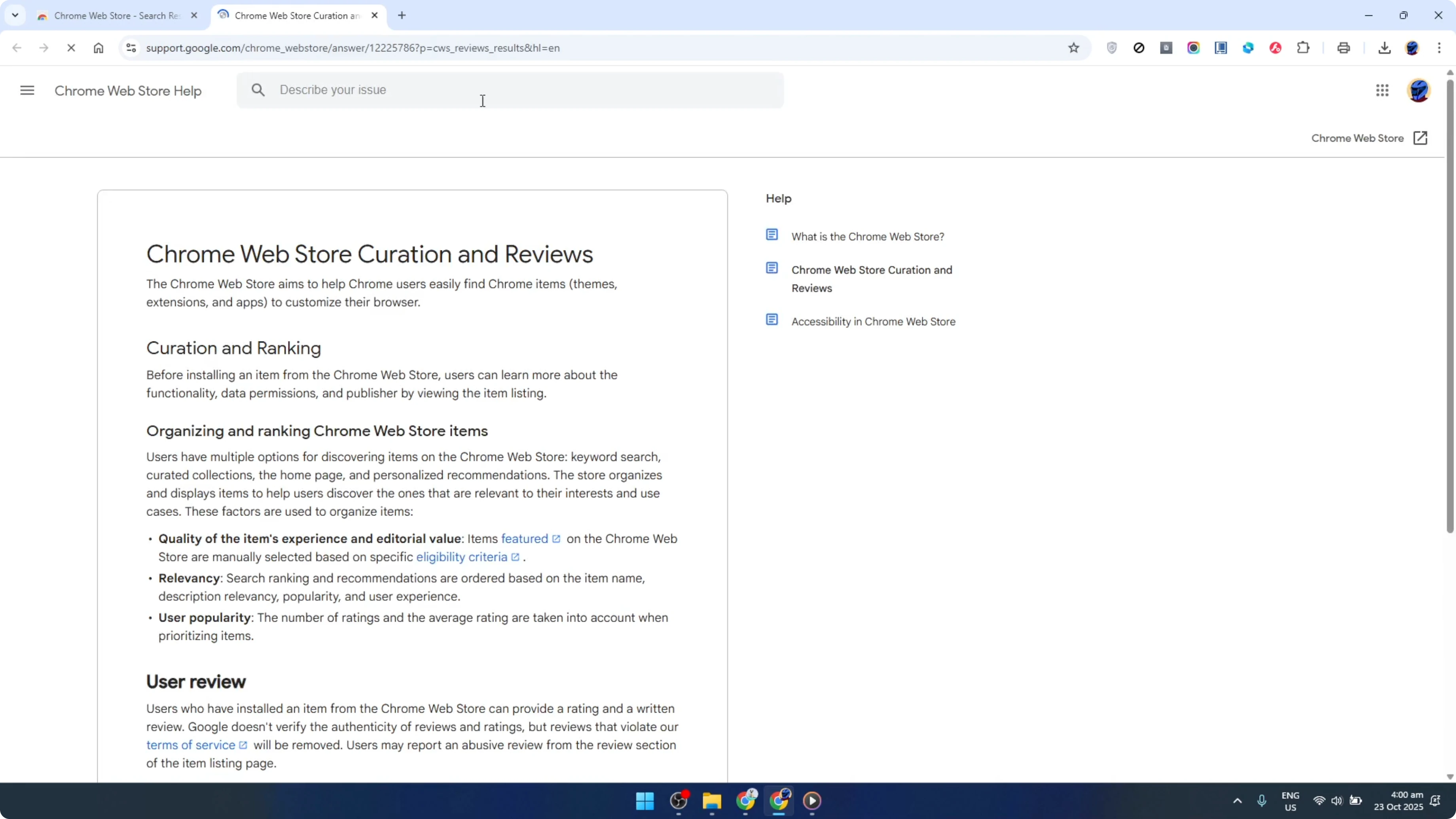Click the article icon beside Accessibility link
The height and width of the screenshot is (819, 1456).
pos(773,319)
